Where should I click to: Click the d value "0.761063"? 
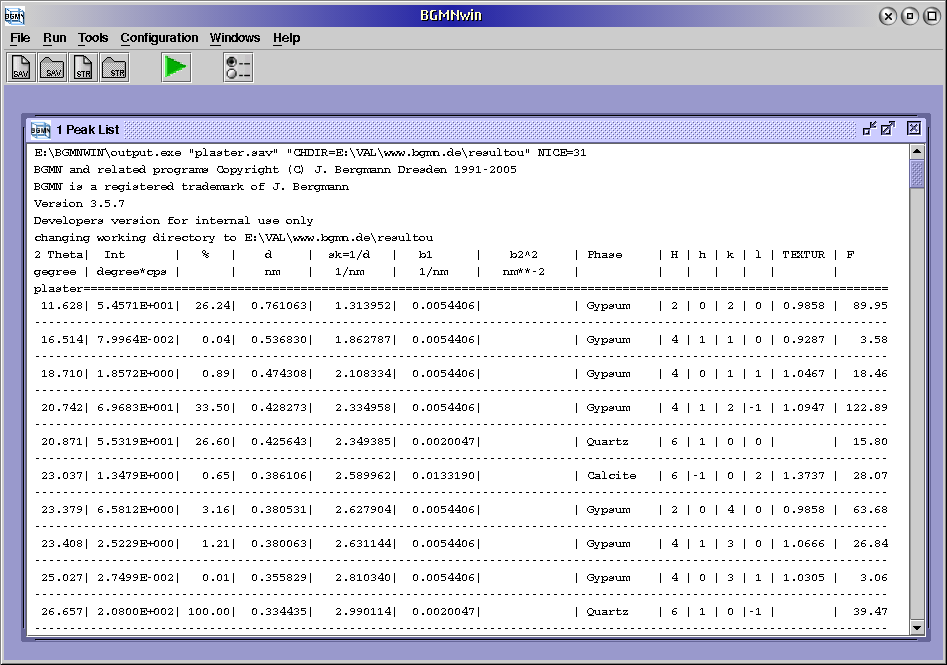(279, 306)
